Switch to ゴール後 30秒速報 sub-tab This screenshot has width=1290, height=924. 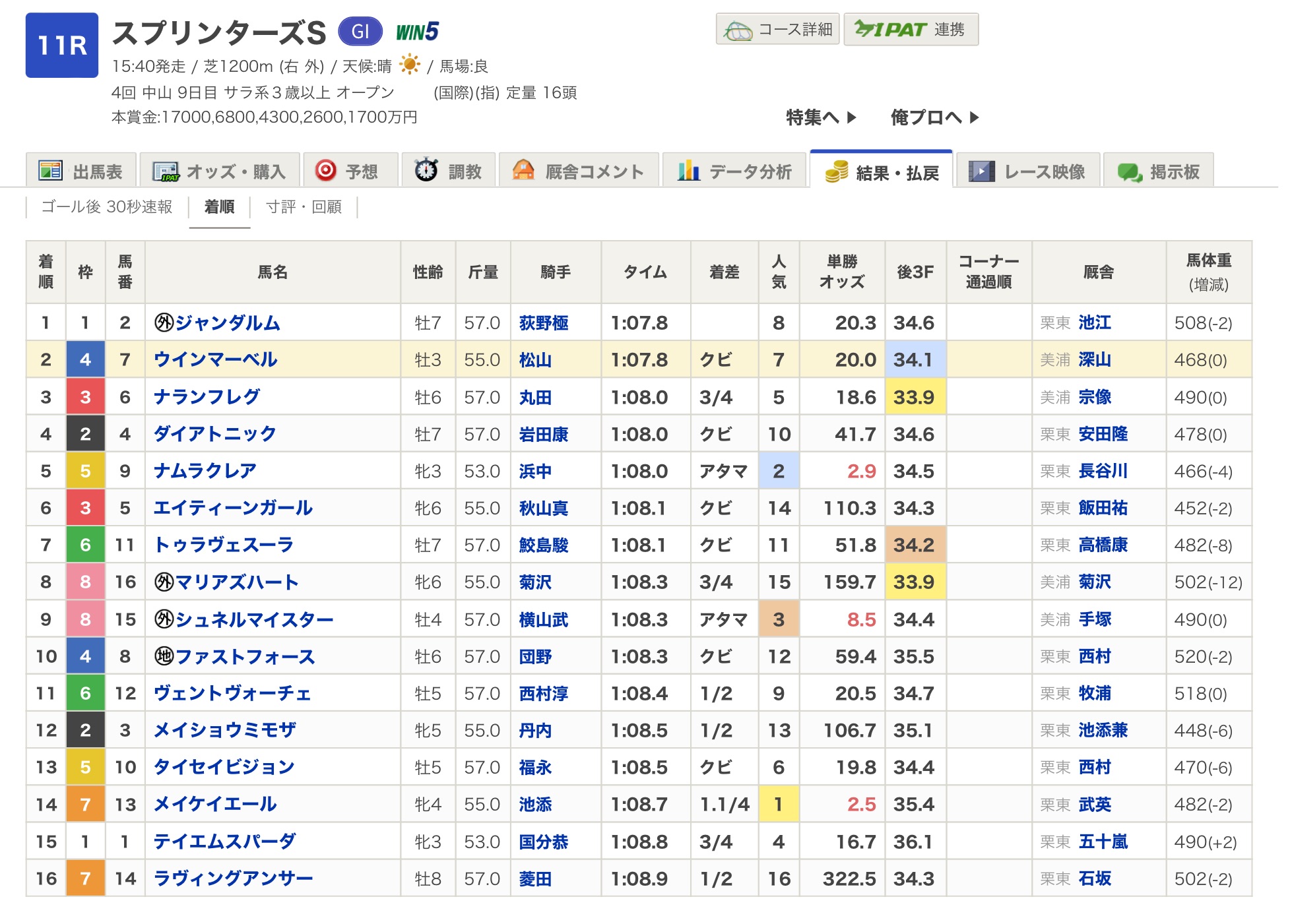coord(107,207)
